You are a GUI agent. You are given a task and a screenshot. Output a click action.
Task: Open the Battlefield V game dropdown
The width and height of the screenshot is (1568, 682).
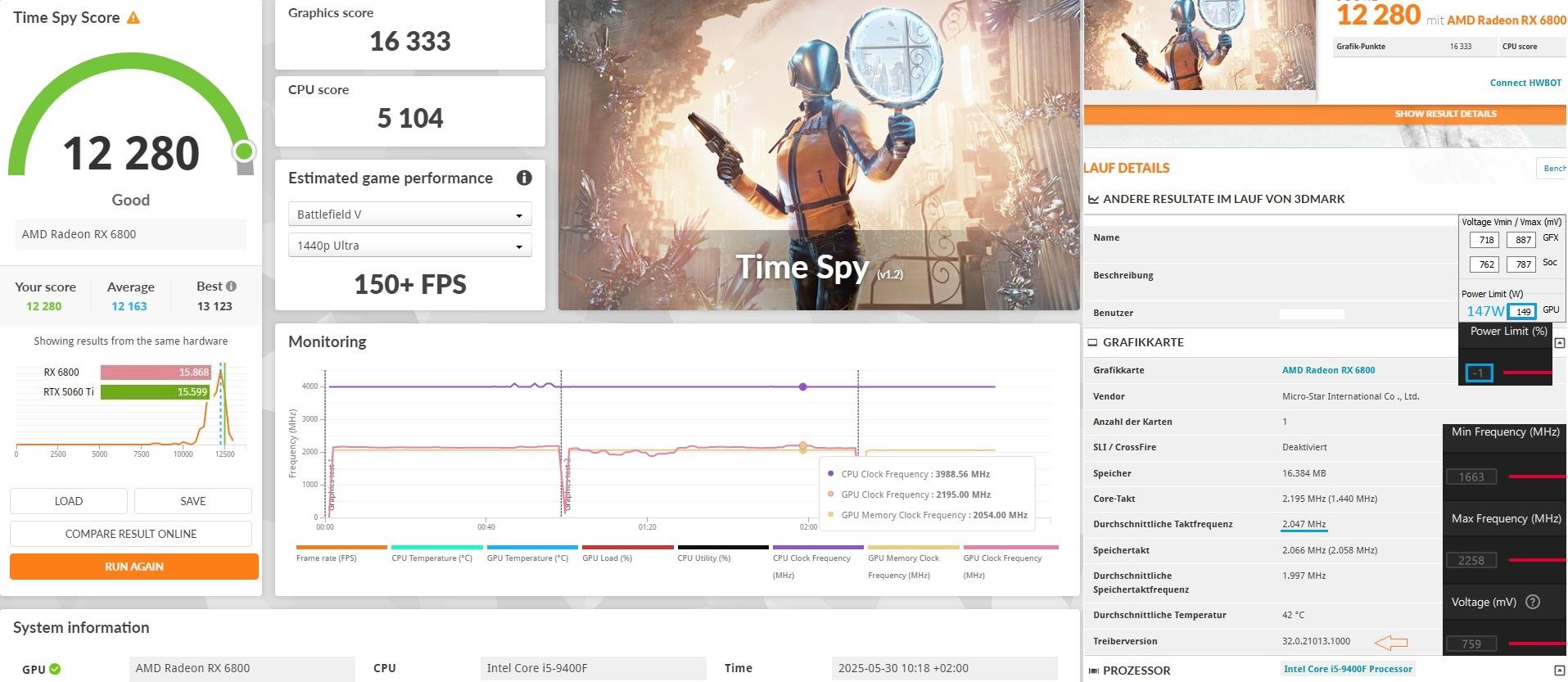[x=409, y=215]
